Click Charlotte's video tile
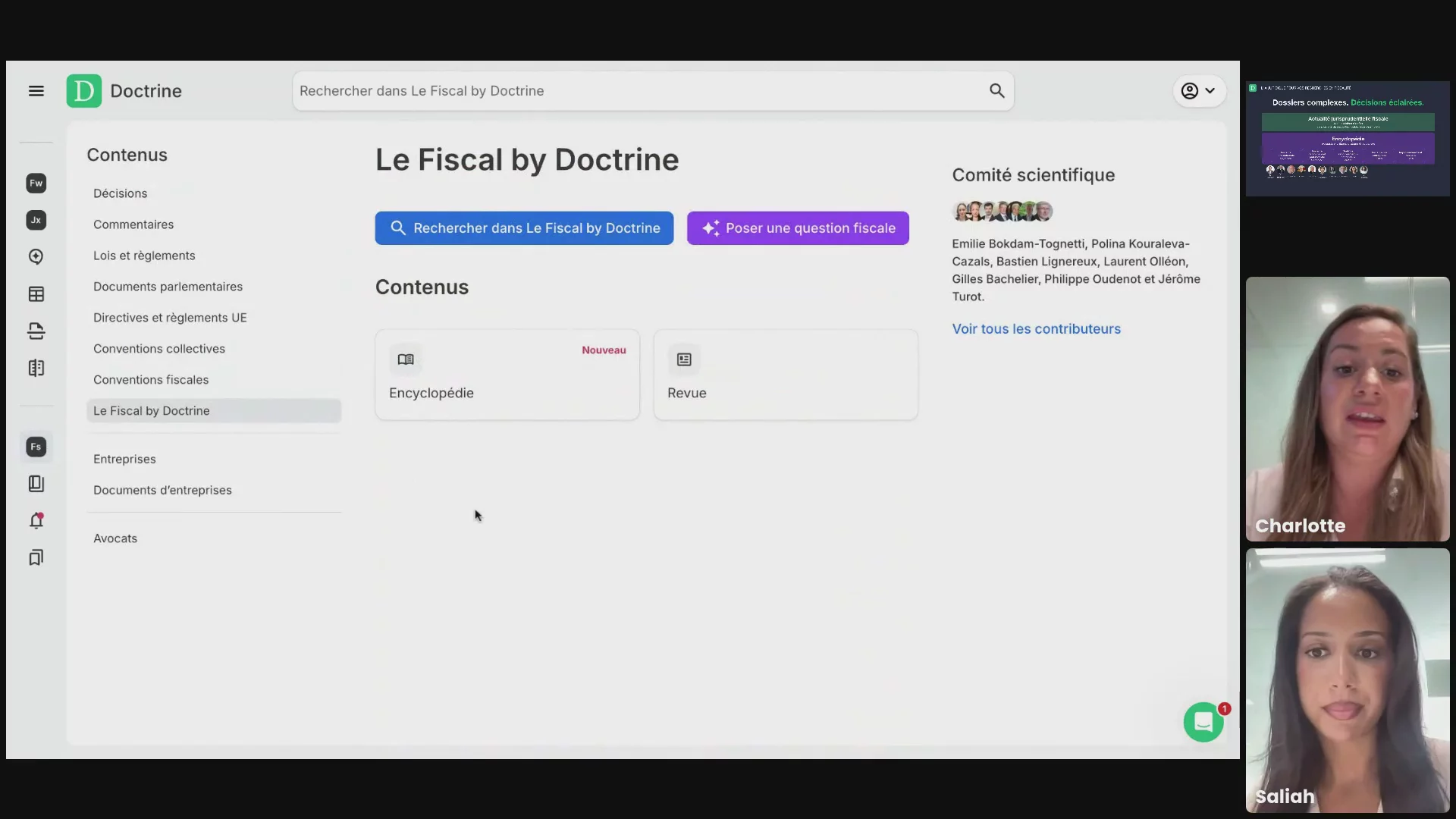 tap(1348, 409)
